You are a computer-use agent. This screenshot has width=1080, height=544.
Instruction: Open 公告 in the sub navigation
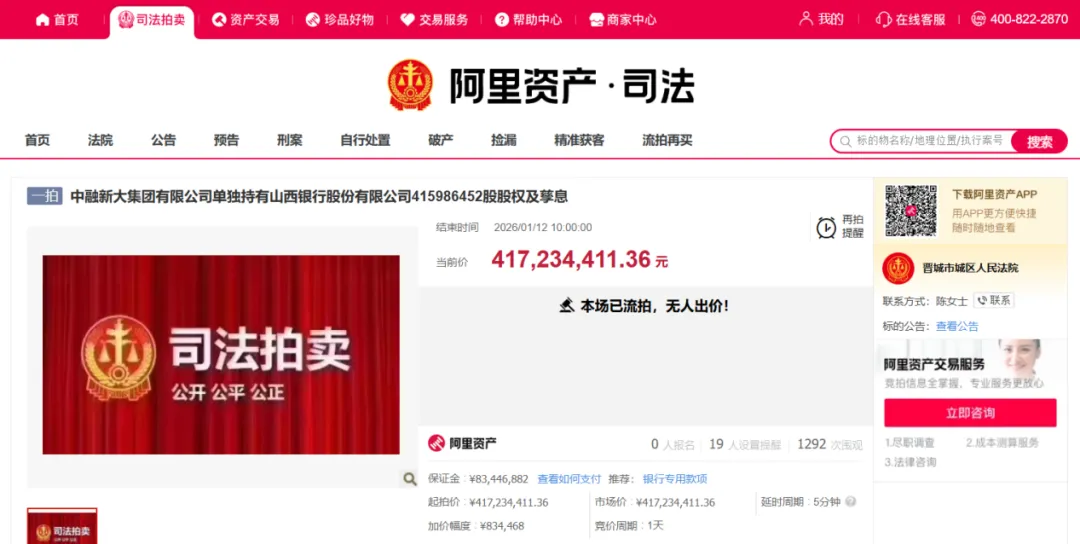coord(164,140)
